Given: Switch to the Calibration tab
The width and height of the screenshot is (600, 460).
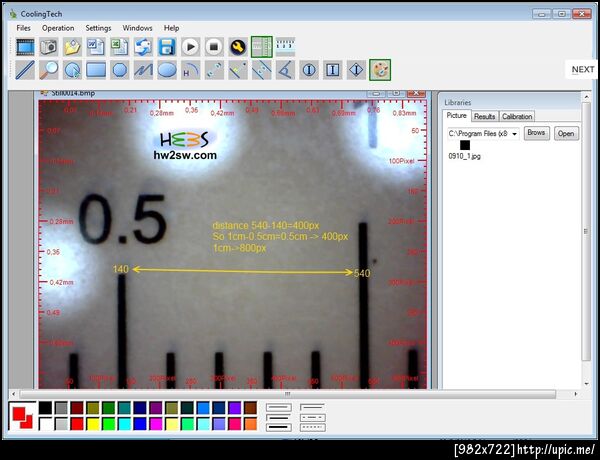Looking at the screenshot, I should click(517, 116).
